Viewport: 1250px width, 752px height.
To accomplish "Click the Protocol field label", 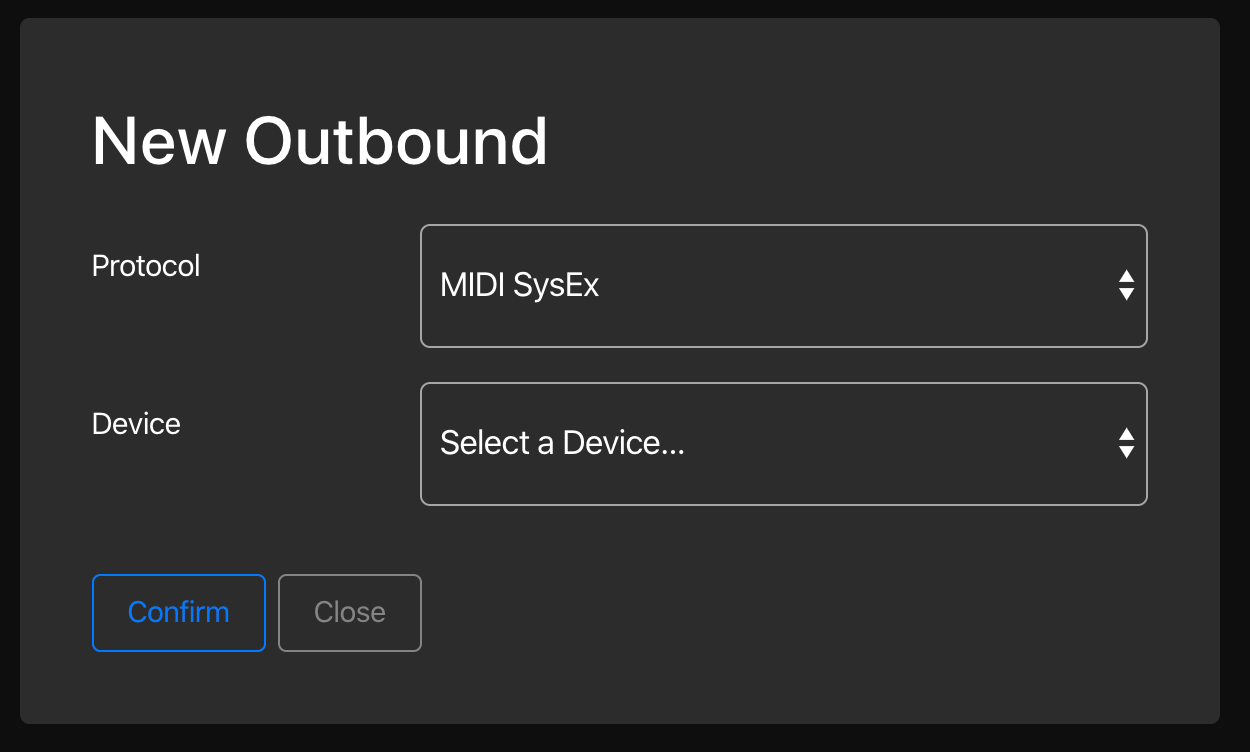I will pos(146,266).
